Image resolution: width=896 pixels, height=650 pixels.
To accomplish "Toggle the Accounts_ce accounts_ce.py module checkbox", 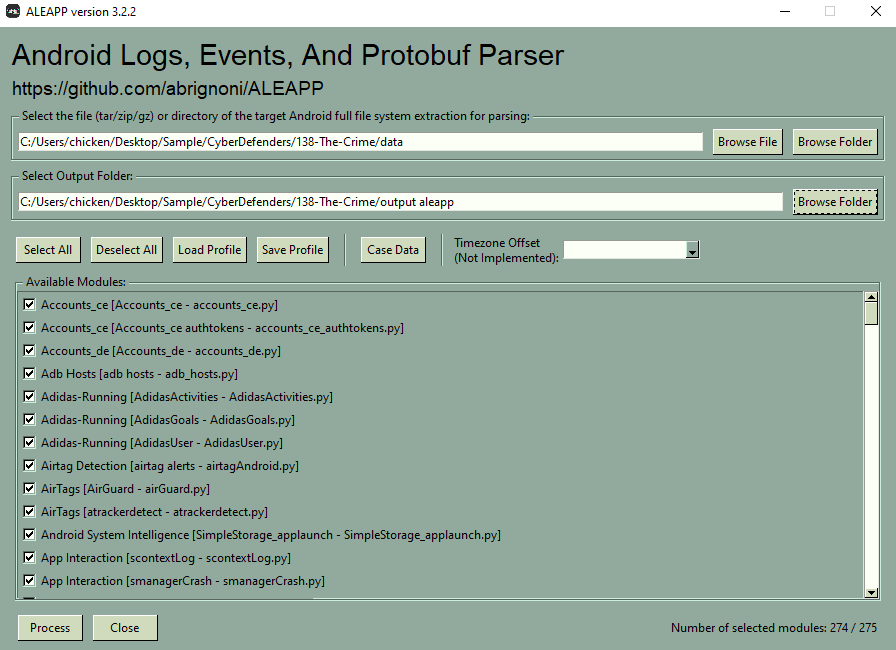I will (x=29, y=304).
